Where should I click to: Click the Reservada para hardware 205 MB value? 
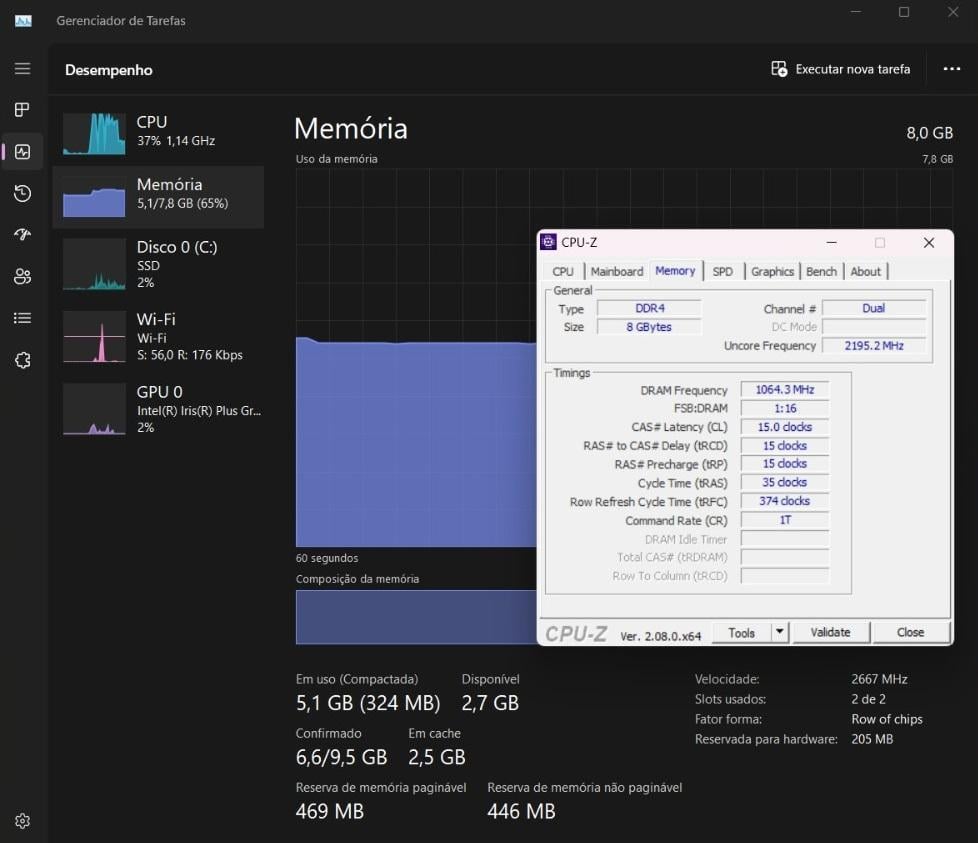(872, 739)
